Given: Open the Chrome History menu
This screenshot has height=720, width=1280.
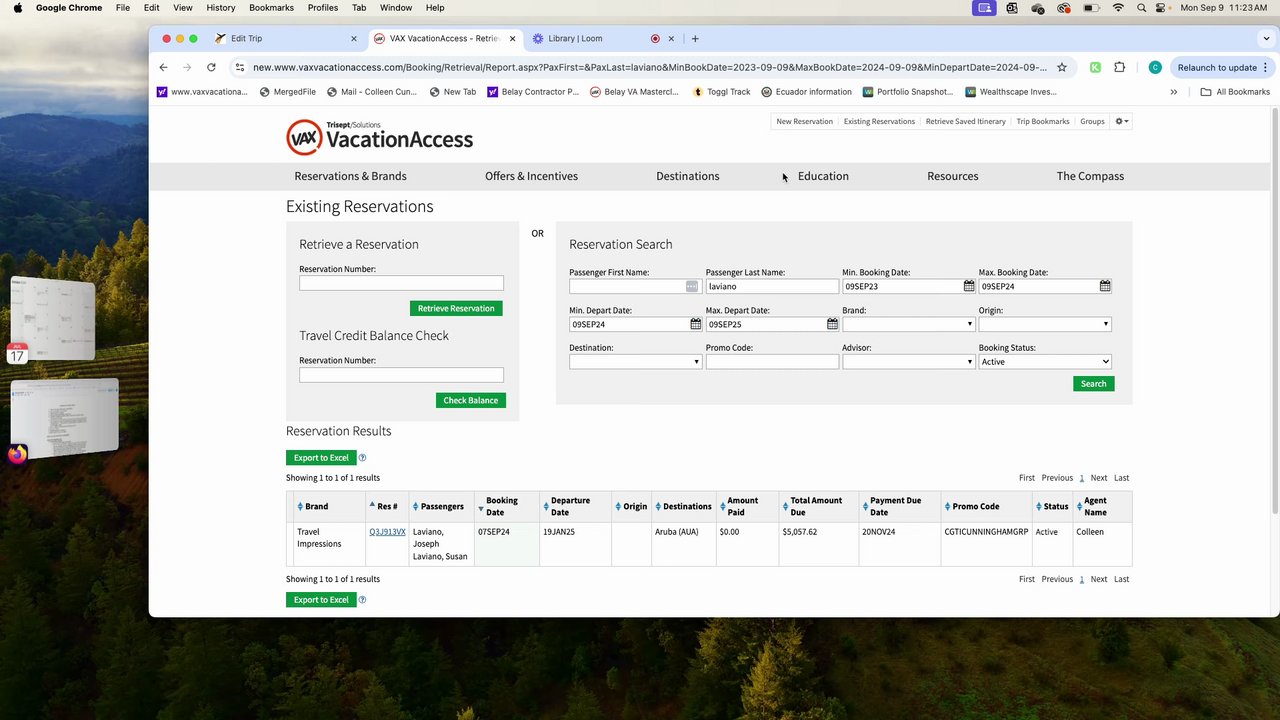Looking at the screenshot, I should tap(220, 8).
